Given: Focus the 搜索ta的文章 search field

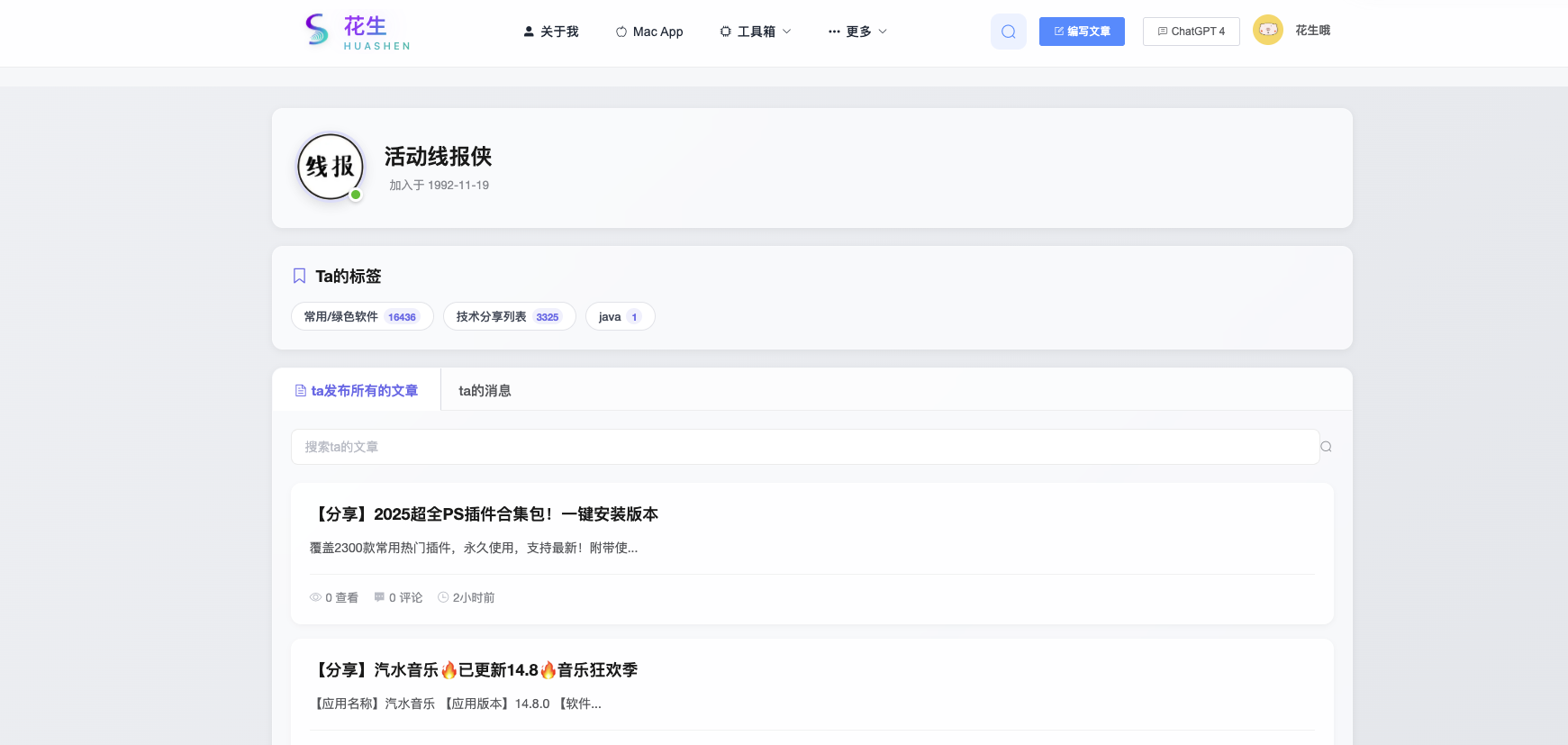Looking at the screenshot, I should click(804, 447).
